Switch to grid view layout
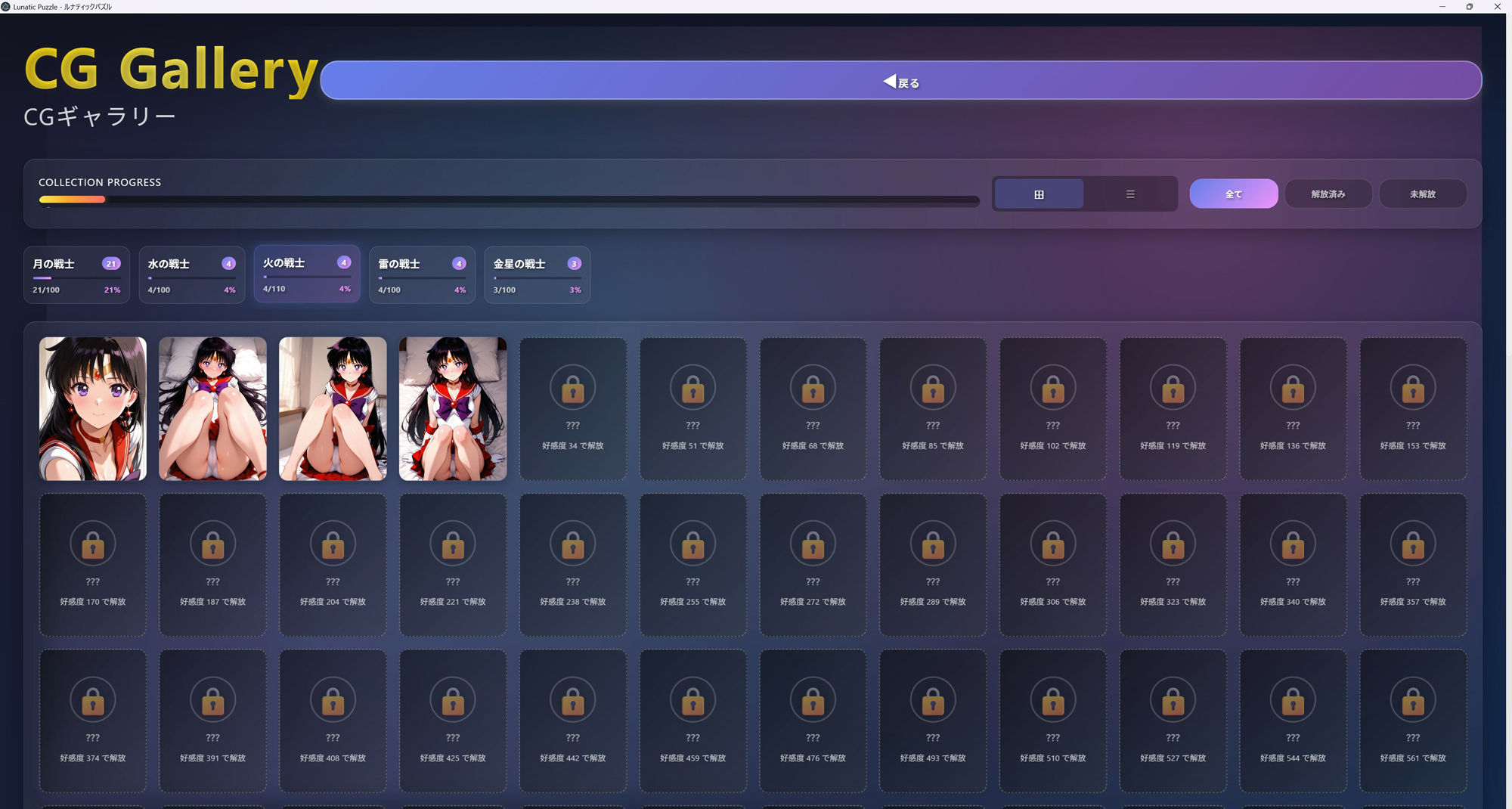Viewport: 1512px width, 809px height. (1039, 194)
